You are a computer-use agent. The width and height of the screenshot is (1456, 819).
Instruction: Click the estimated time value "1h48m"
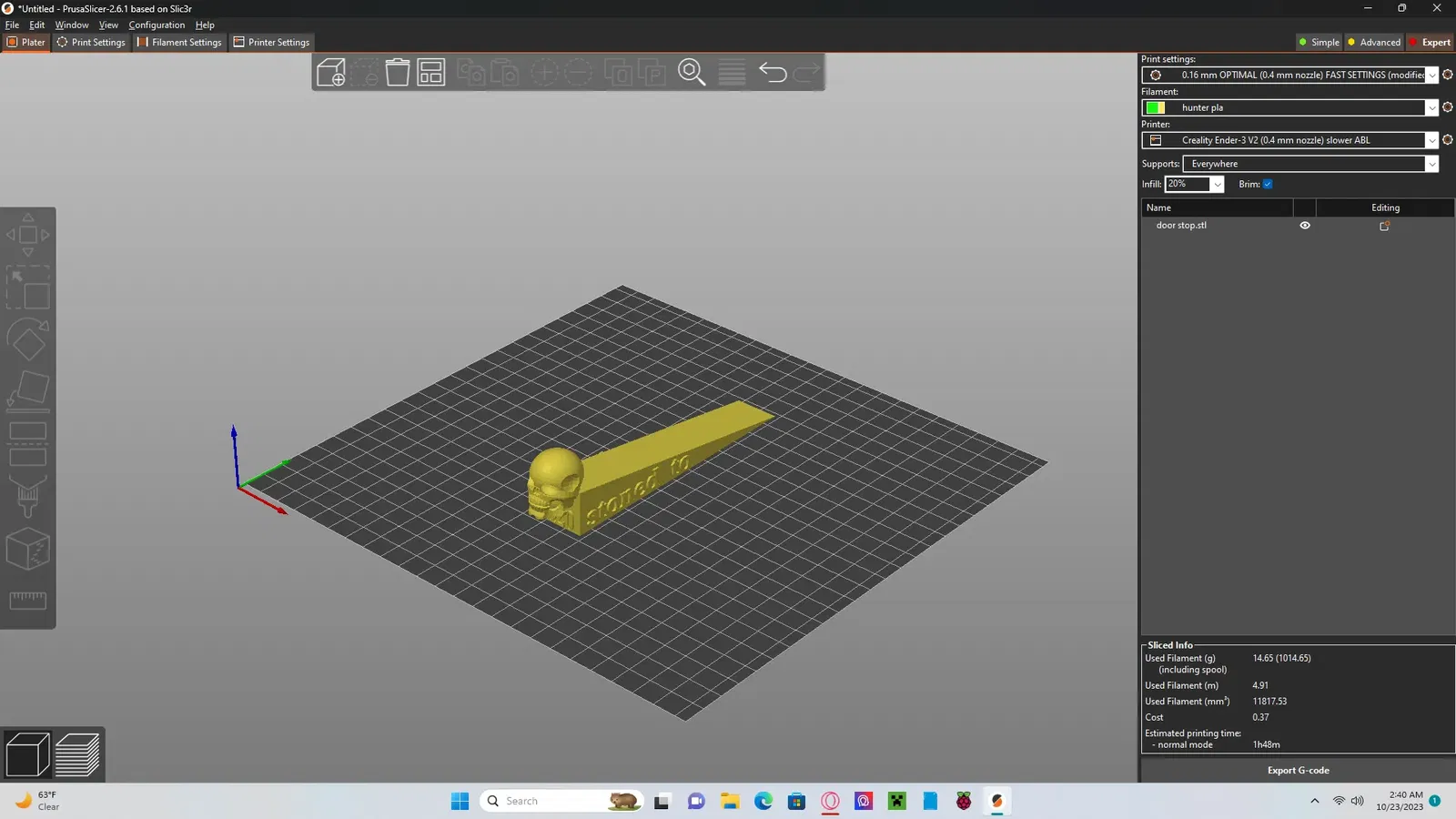(1266, 744)
